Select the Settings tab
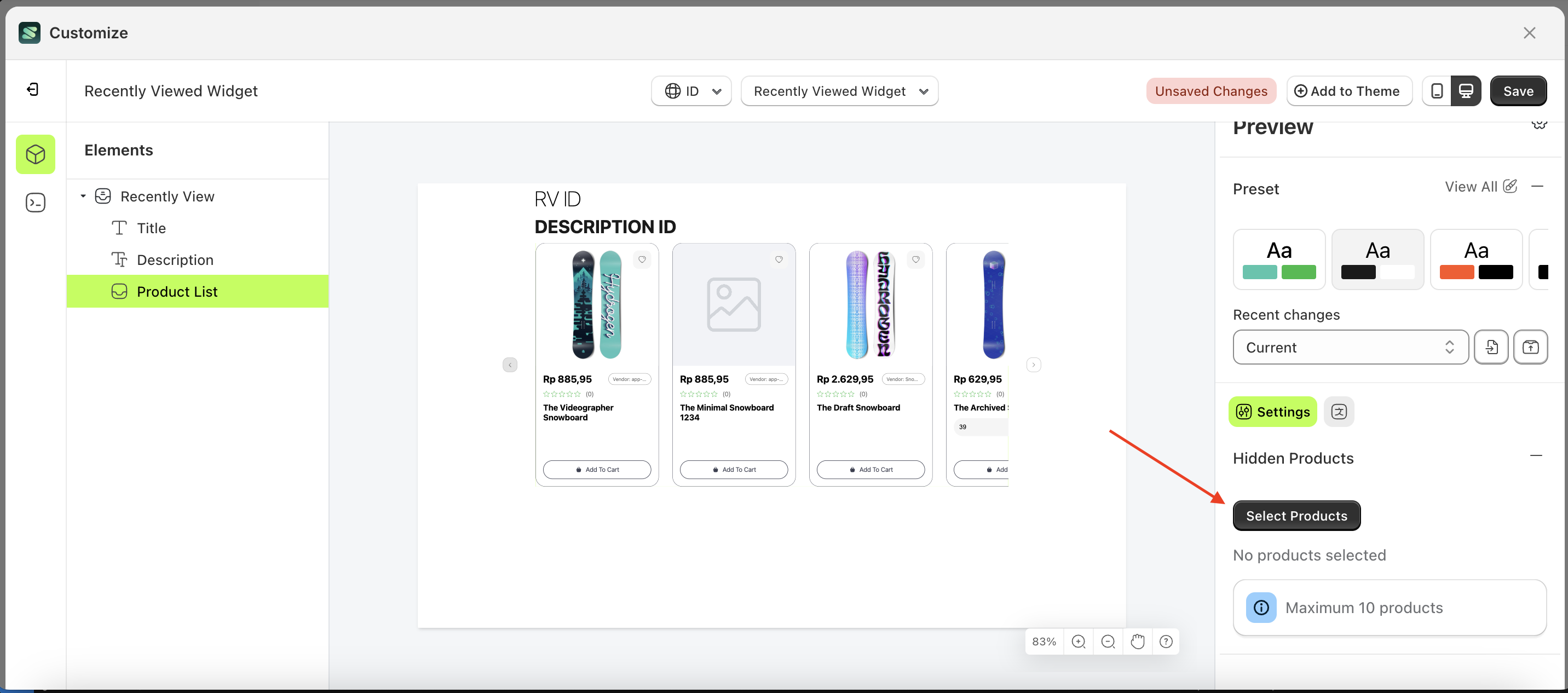Viewport: 1568px width, 693px height. pyautogui.click(x=1272, y=412)
